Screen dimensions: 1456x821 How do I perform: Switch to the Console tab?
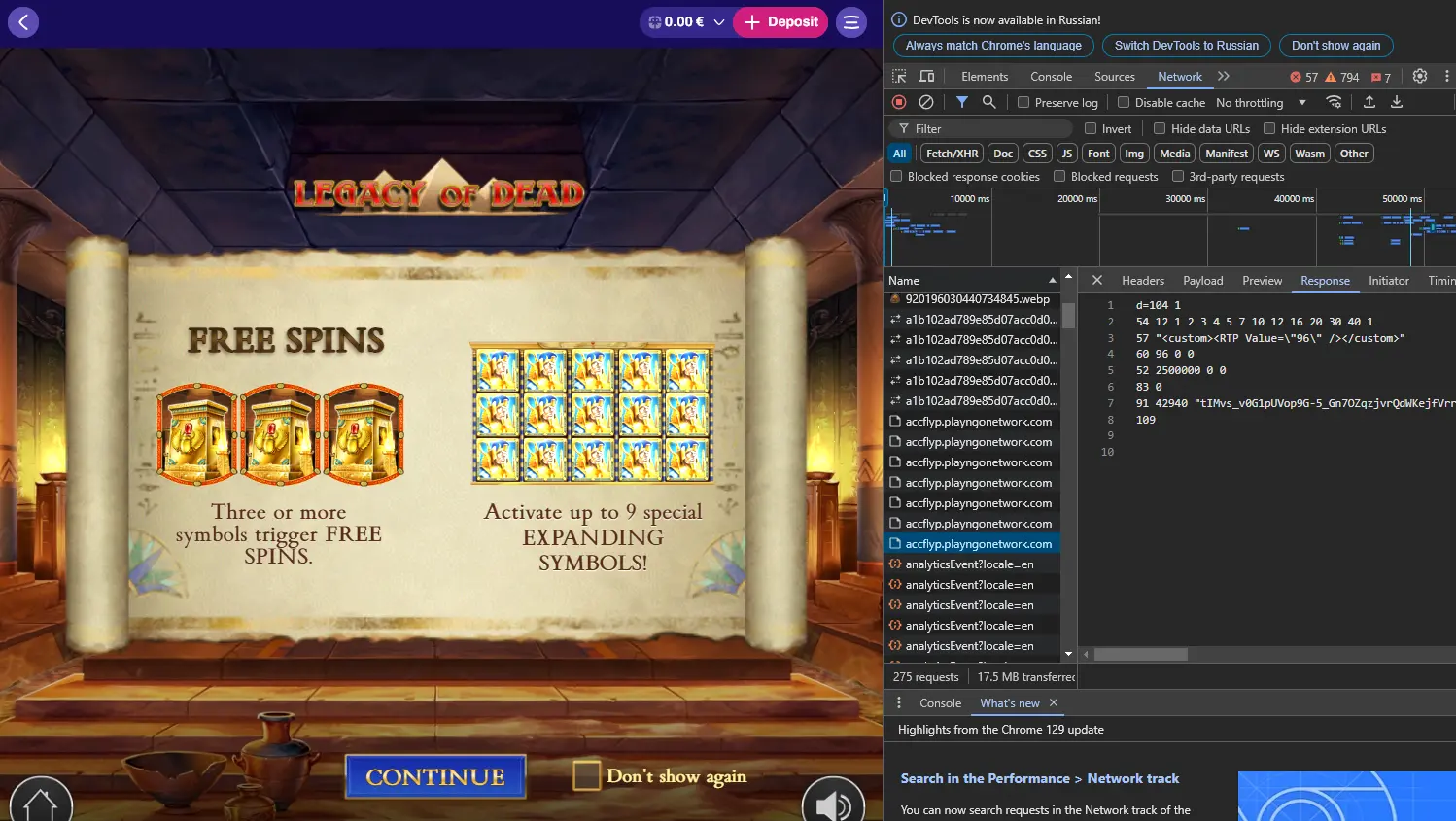pyautogui.click(x=1052, y=76)
